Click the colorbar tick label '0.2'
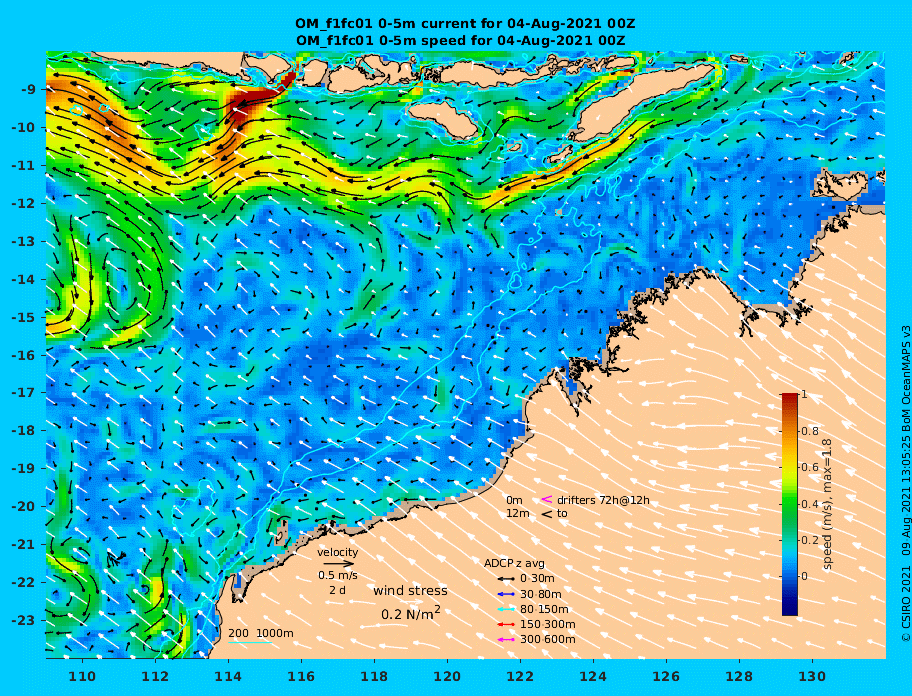 810,540
